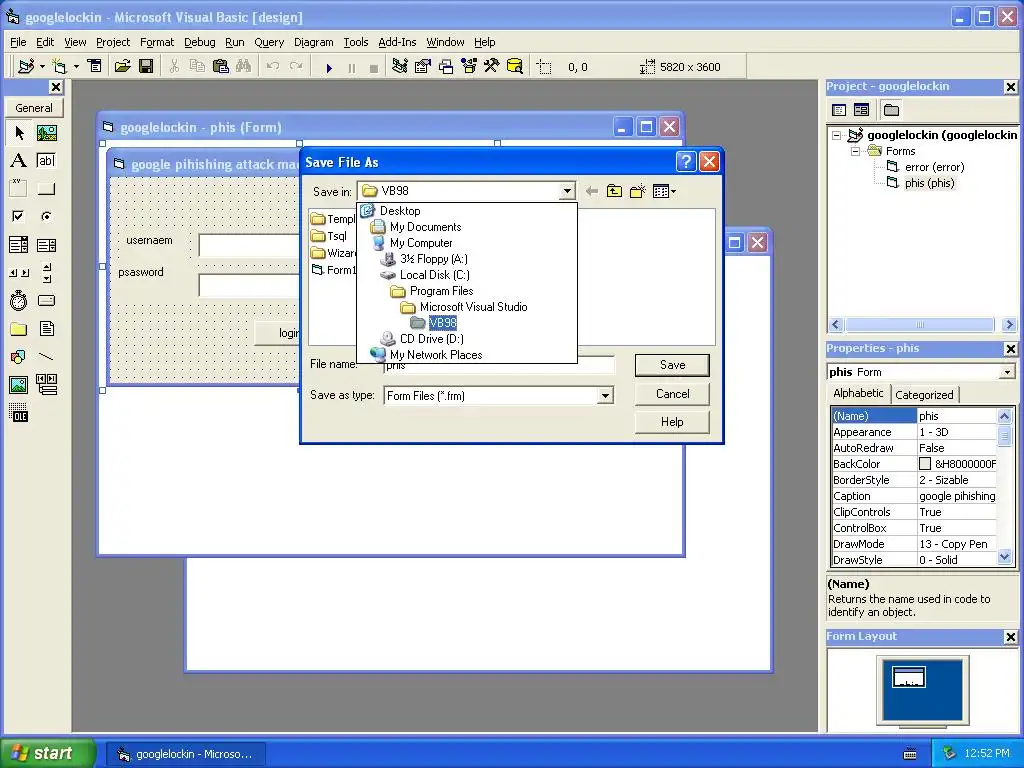Click the Save button
Screen dimensions: 1024x768
672,365
